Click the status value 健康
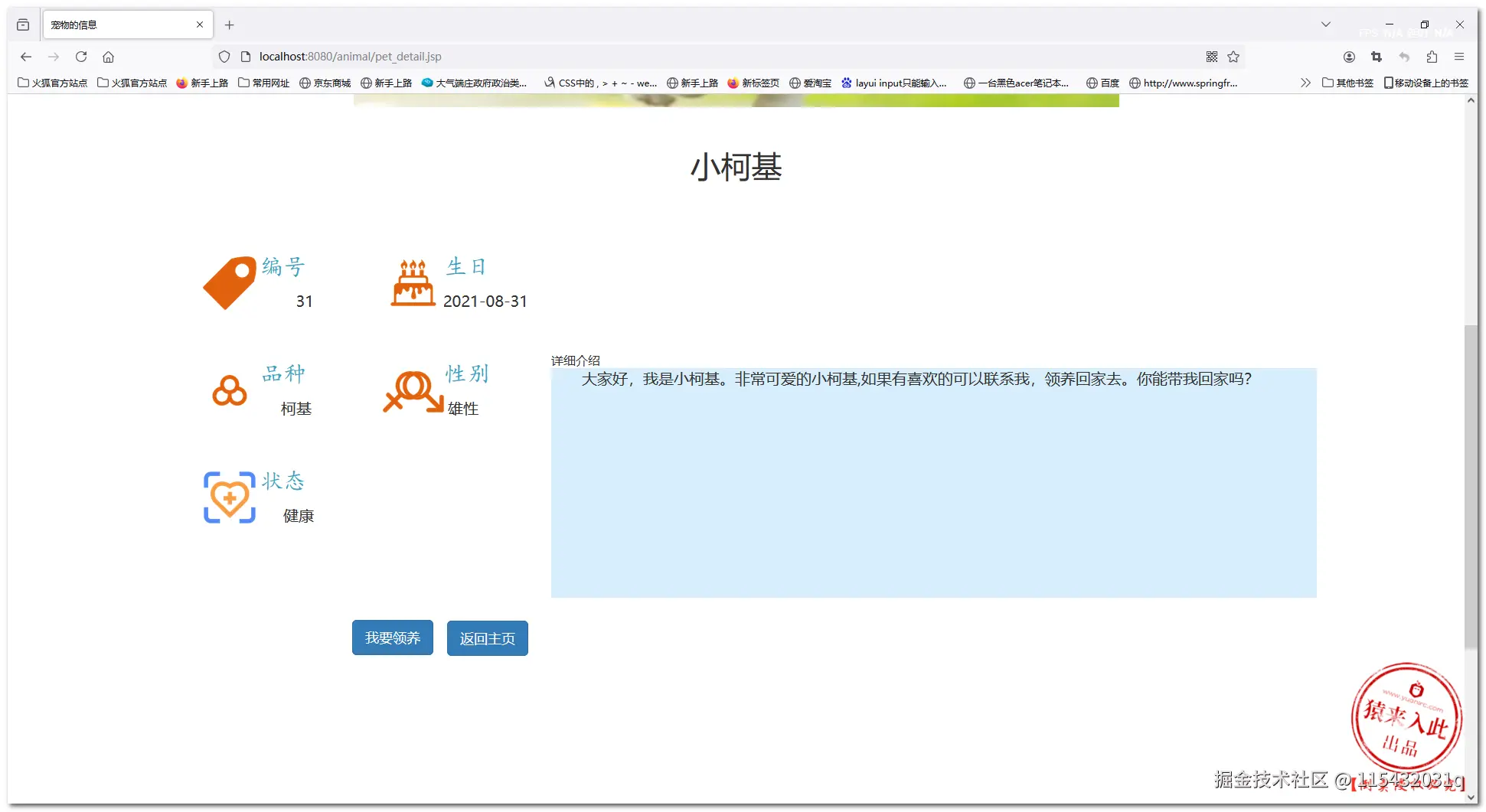This screenshot has height=812, width=1486. point(299,516)
